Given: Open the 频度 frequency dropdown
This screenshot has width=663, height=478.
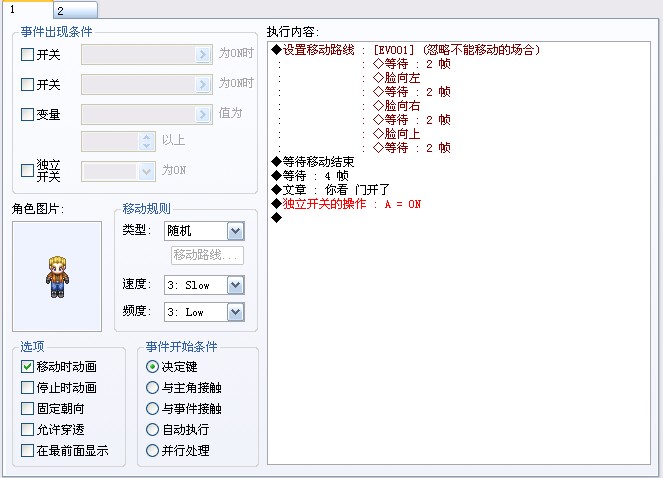Looking at the screenshot, I should pos(236,313).
